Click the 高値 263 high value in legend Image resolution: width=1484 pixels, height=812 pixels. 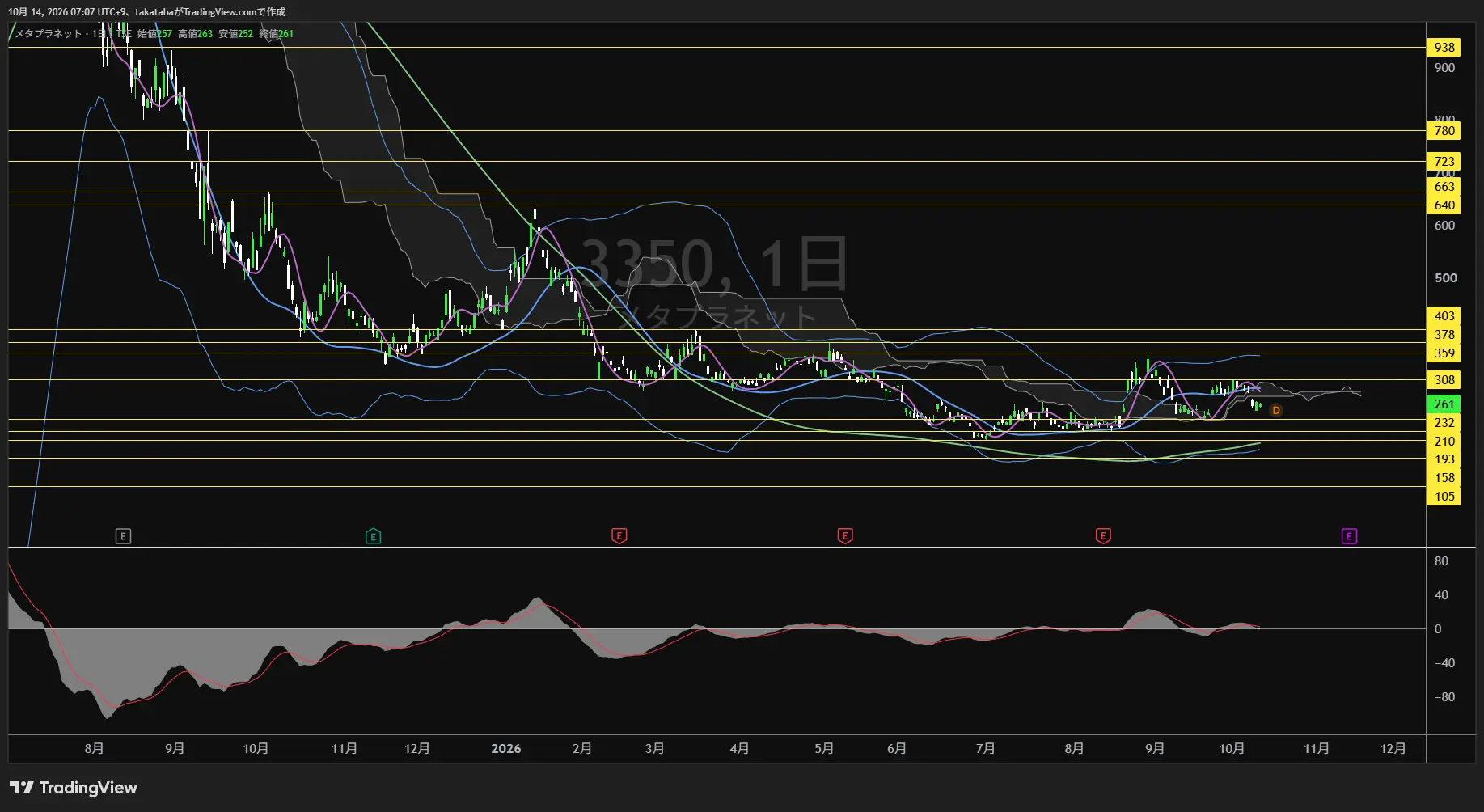(x=195, y=34)
